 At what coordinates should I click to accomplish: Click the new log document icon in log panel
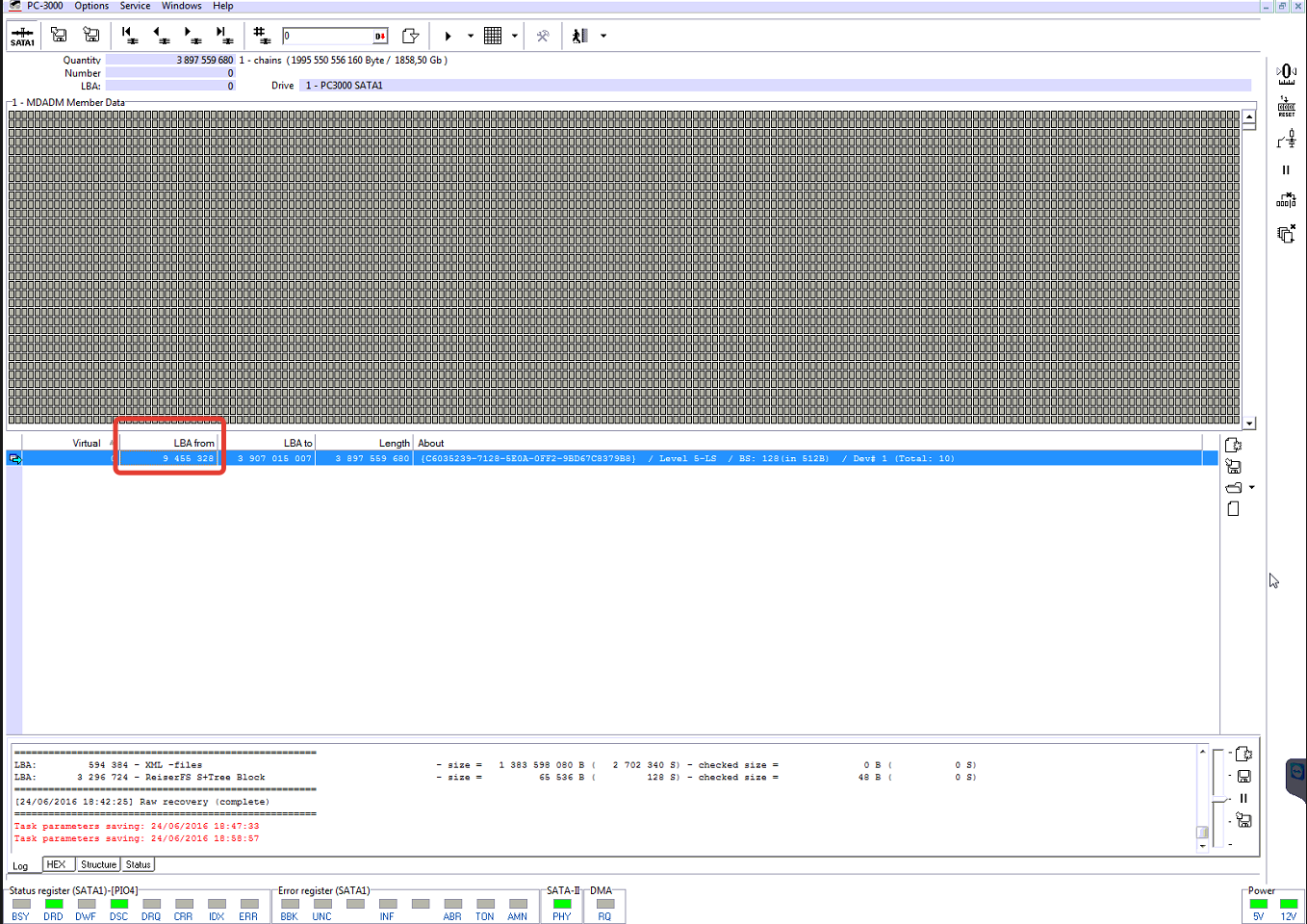tap(1243, 754)
